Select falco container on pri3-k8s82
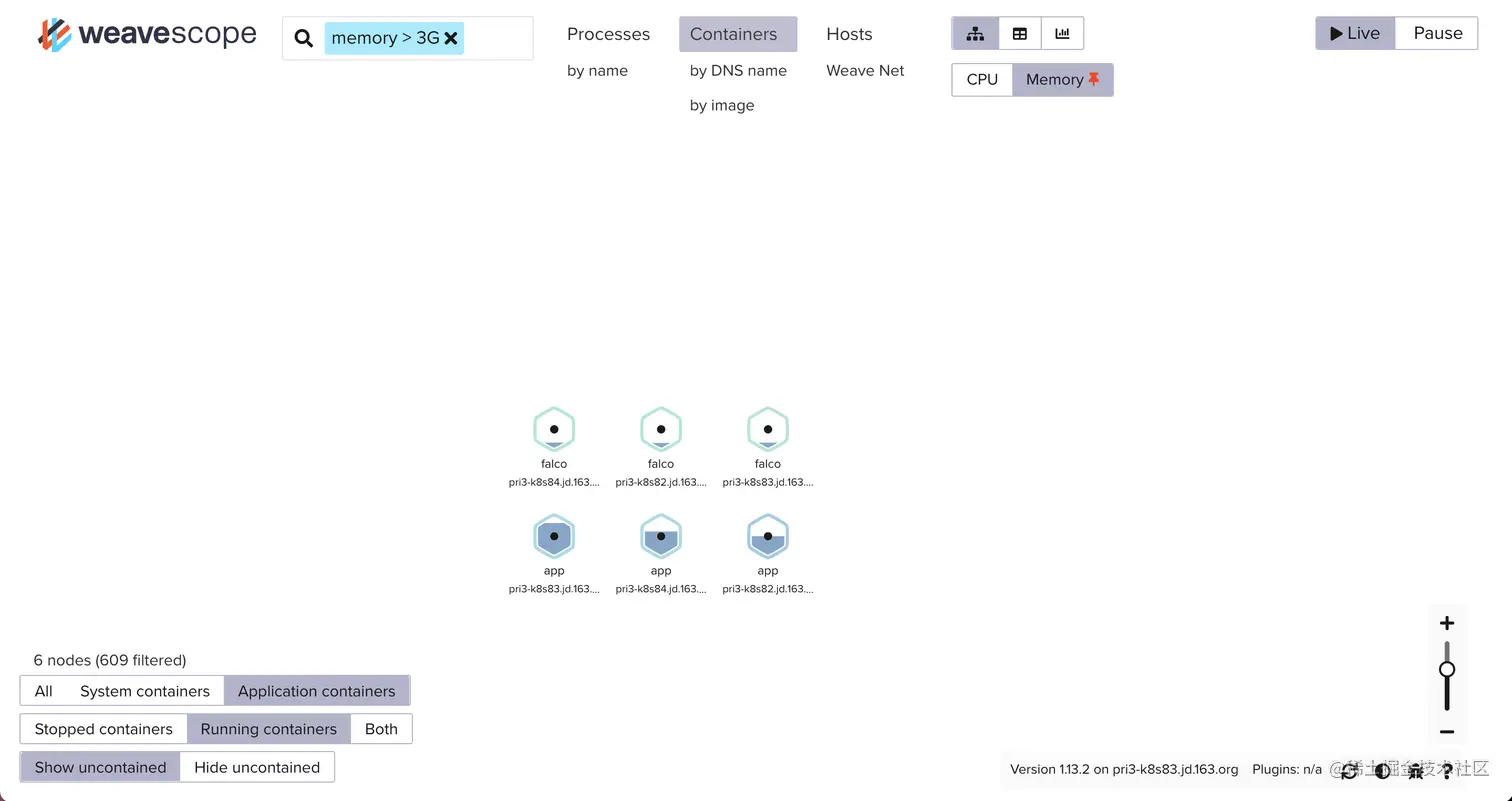 click(661, 429)
